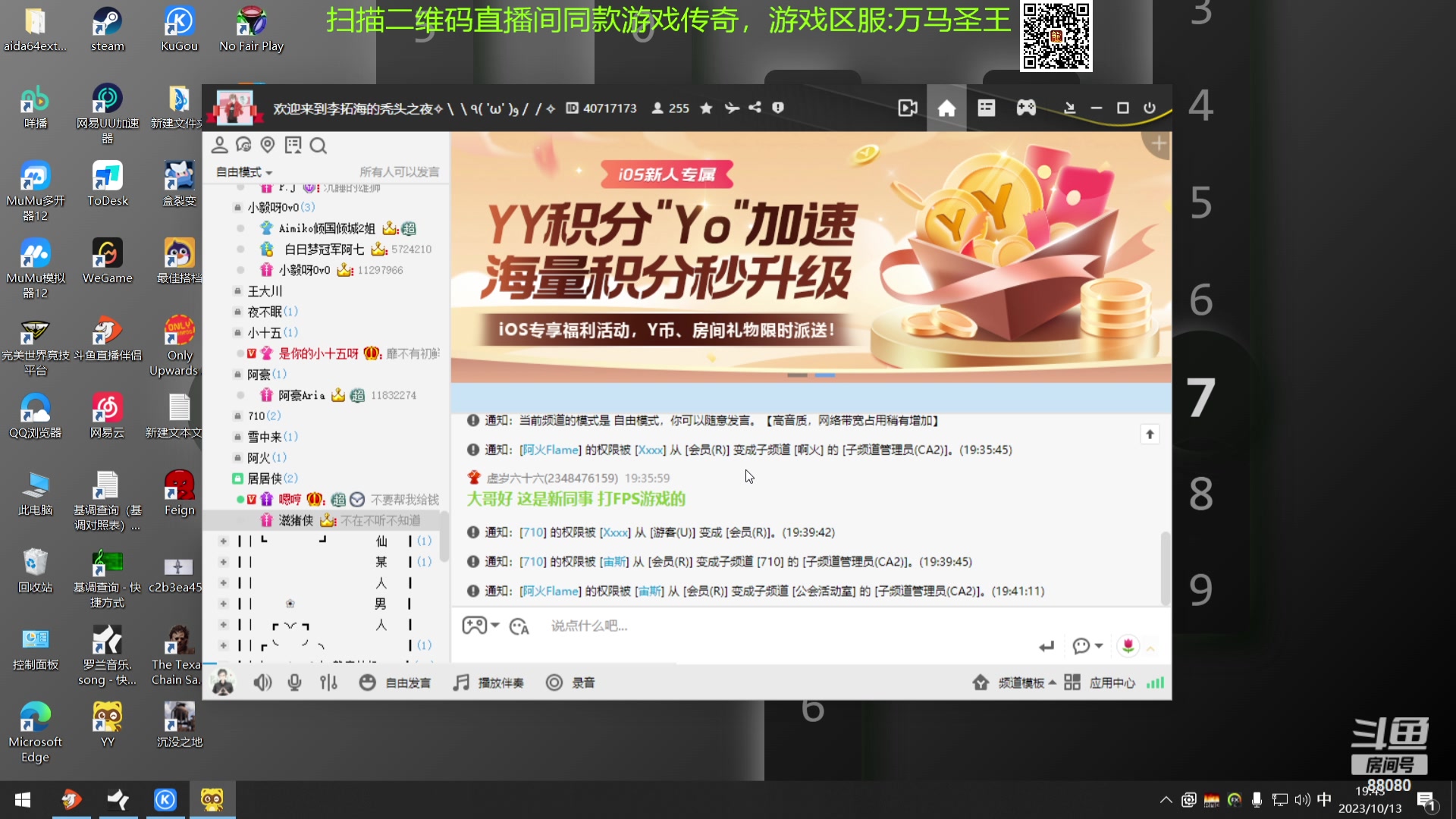The width and height of the screenshot is (1456, 819).
Task: Open the audio mixer settings icon
Action: tap(328, 682)
